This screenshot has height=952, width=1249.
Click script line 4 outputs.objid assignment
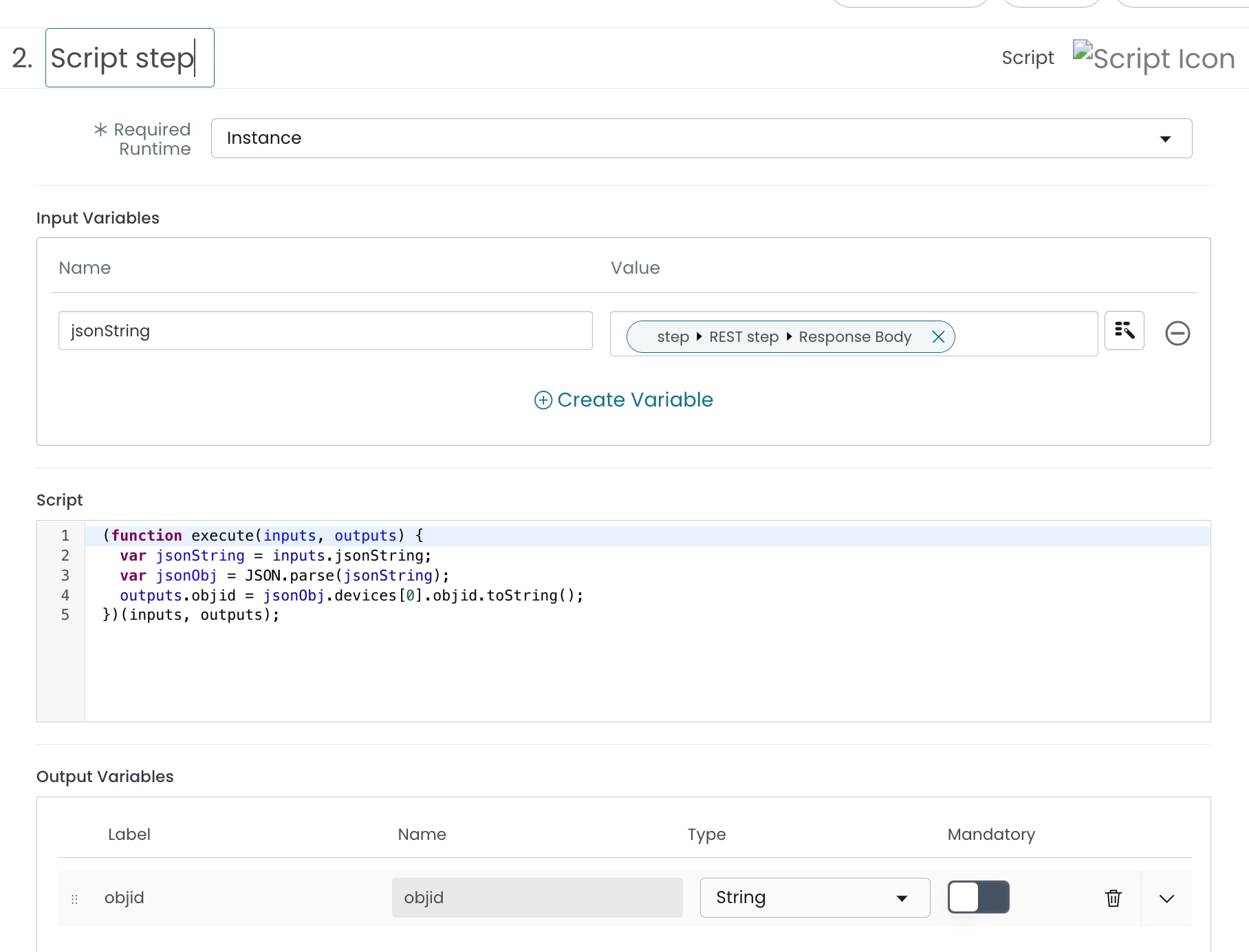(x=351, y=596)
